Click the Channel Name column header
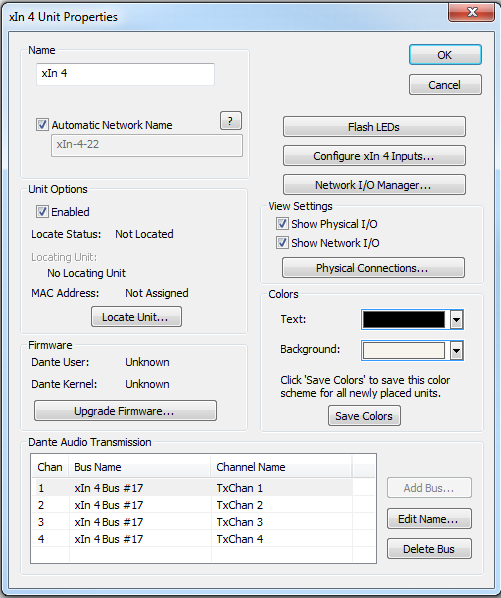The width and height of the screenshot is (501, 598). click(x=281, y=467)
